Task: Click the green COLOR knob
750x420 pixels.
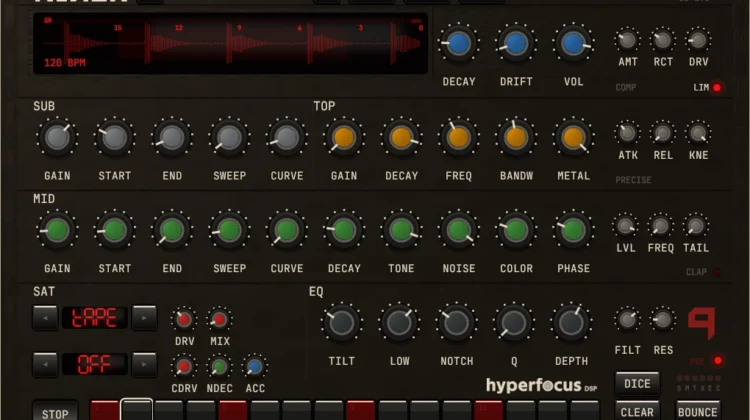Action: [516, 230]
